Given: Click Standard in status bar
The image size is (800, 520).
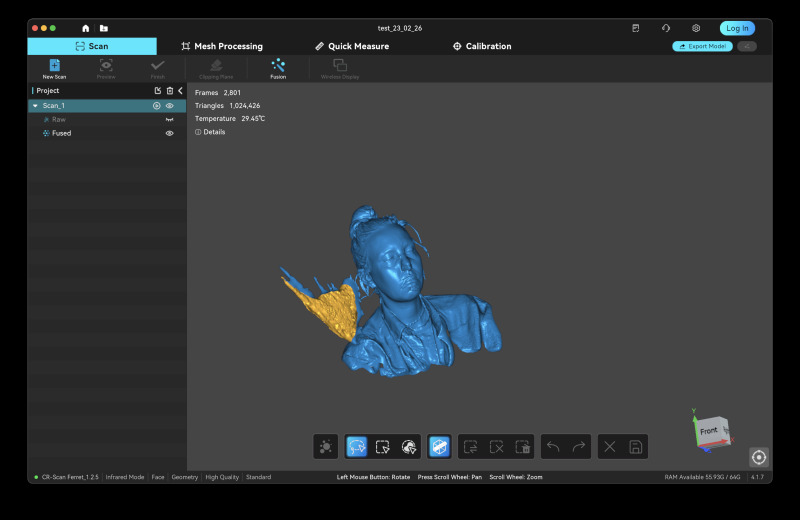Looking at the screenshot, I should 259,477.
